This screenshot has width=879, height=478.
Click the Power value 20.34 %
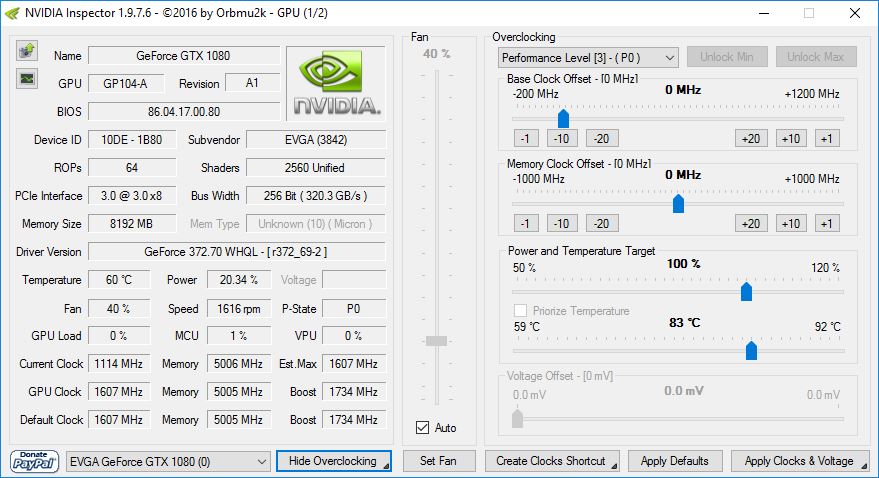click(239, 280)
